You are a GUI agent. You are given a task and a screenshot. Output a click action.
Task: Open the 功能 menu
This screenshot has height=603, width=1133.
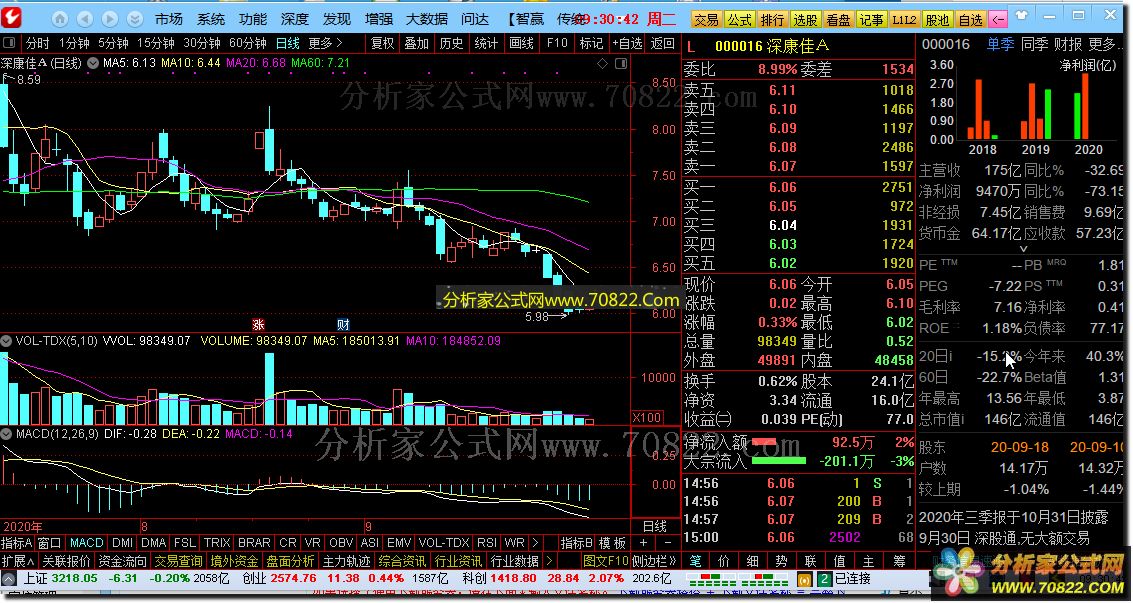253,19
